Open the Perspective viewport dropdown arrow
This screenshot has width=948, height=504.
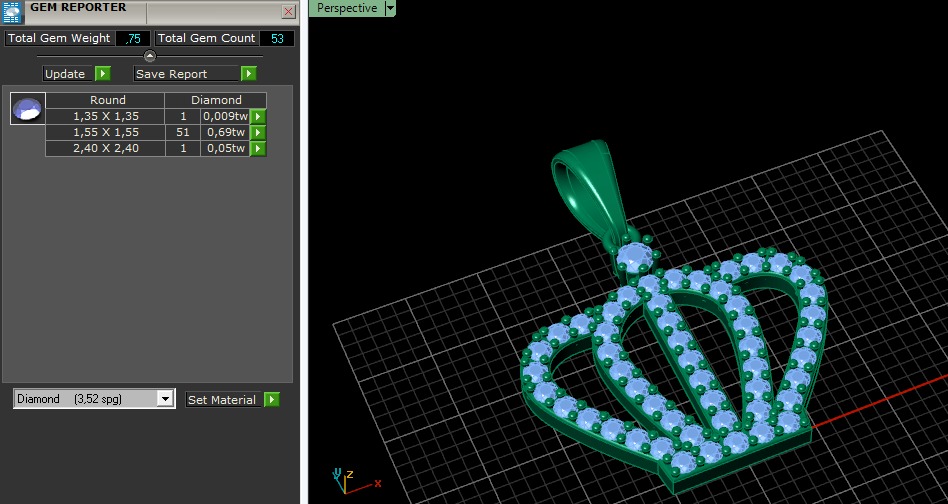point(390,8)
